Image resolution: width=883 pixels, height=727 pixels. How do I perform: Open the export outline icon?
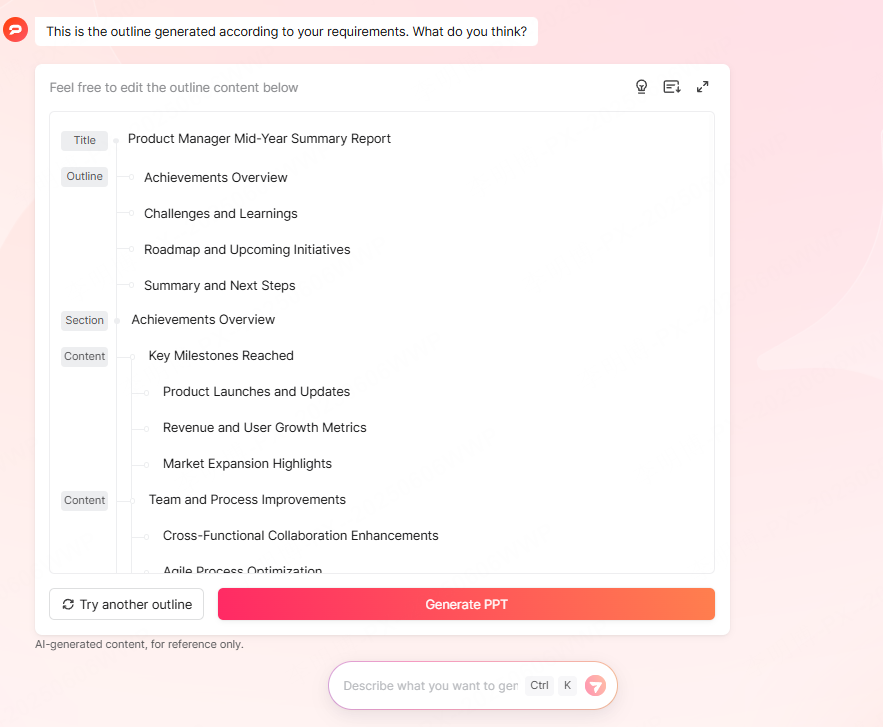tap(671, 87)
